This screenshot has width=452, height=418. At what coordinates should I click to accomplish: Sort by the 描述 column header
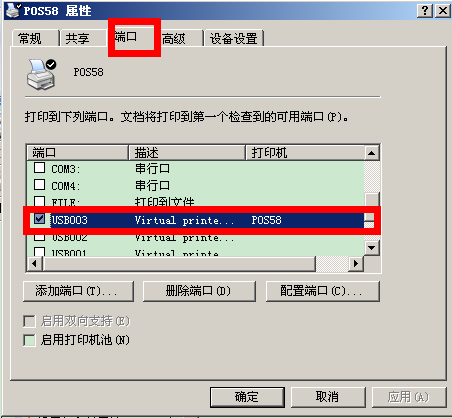pyautogui.click(x=187, y=153)
